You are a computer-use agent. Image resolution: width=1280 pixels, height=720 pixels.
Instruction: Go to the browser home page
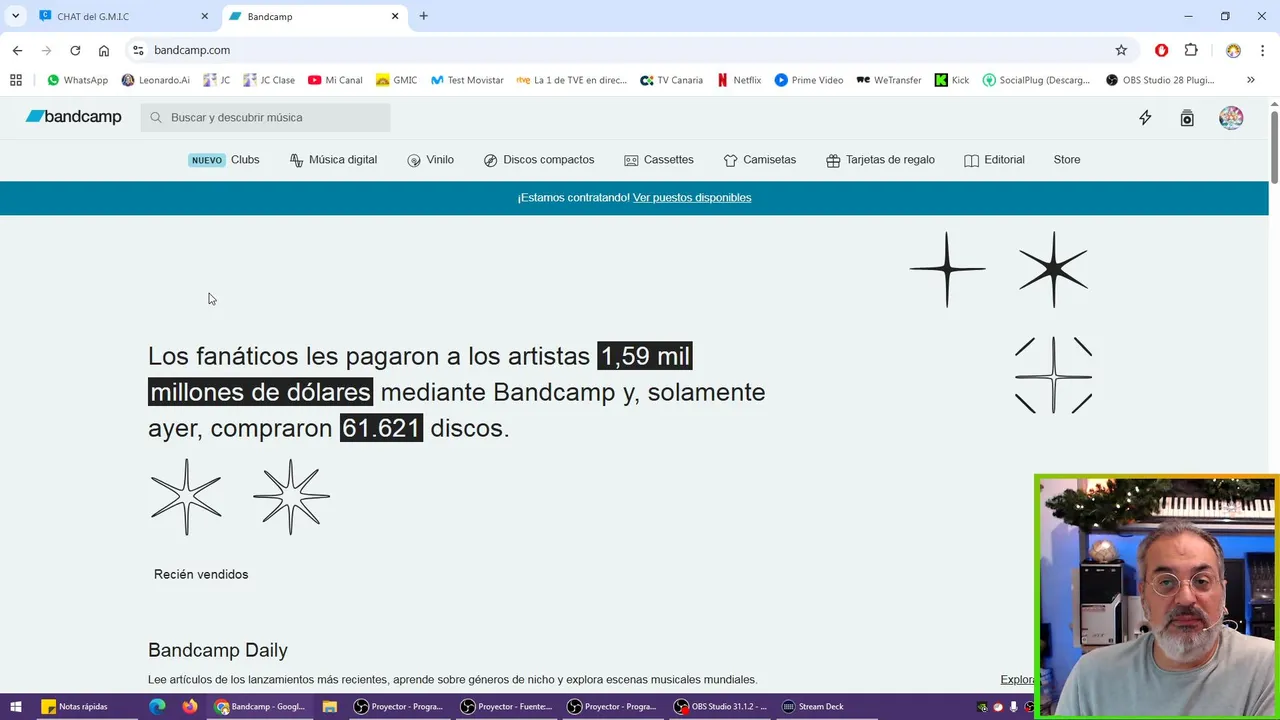point(104,50)
